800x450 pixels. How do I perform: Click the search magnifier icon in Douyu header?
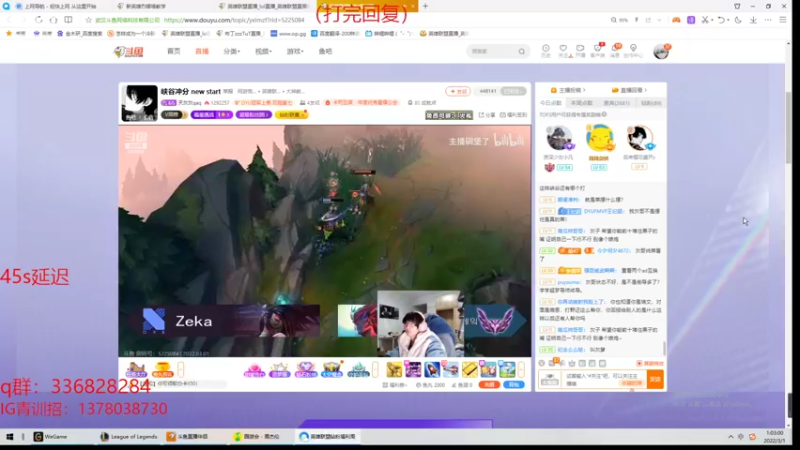click(x=521, y=52)
